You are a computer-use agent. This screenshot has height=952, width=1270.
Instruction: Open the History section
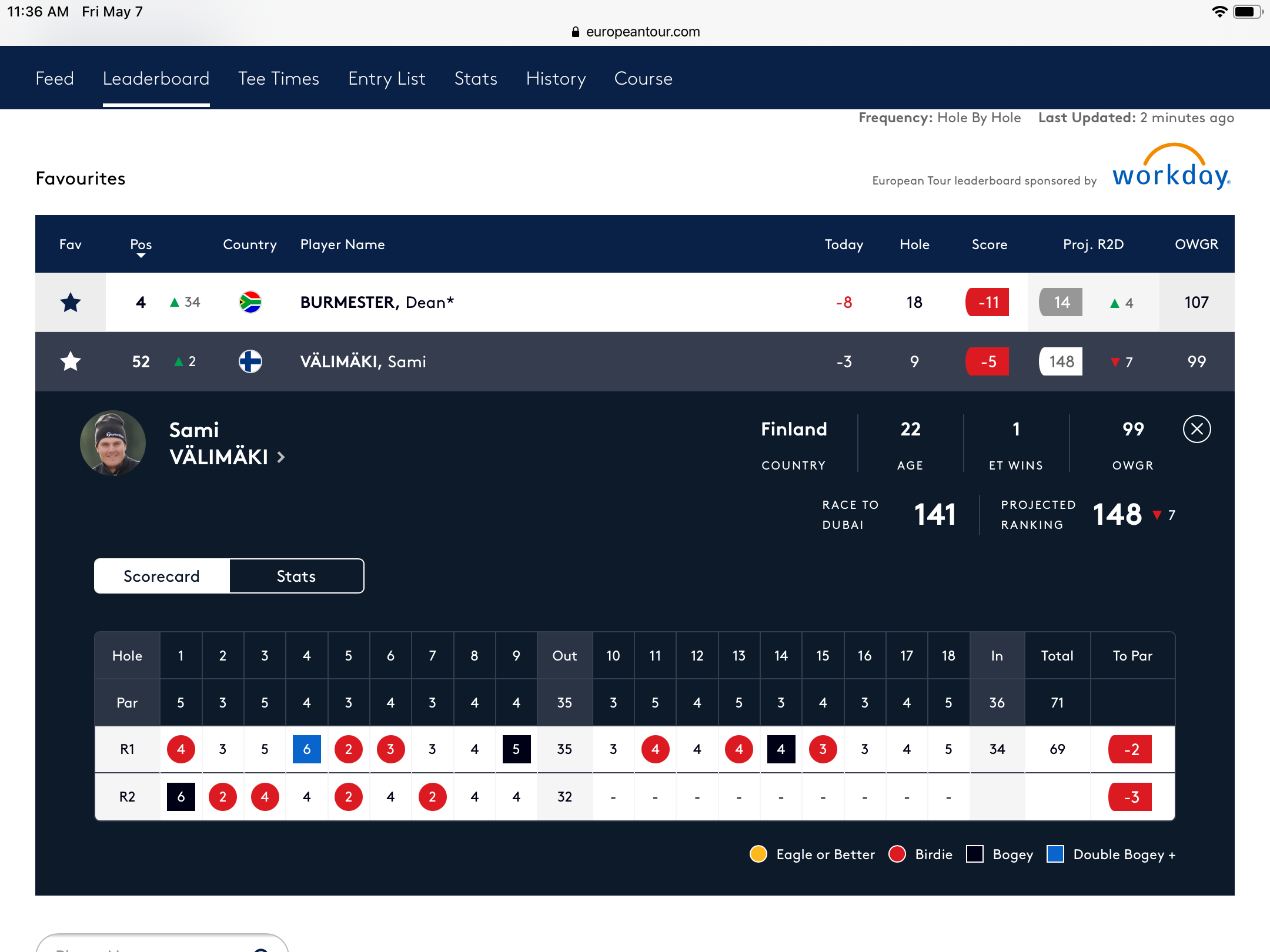click(555, 78)
